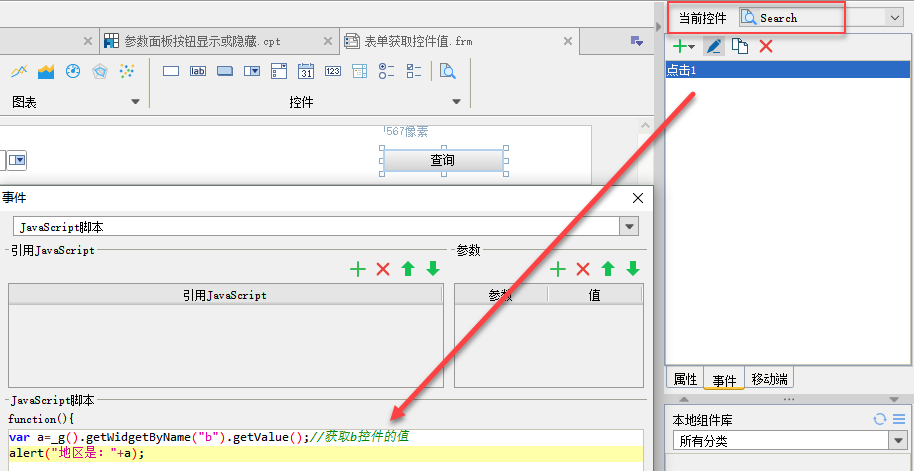Edit event 点击1 with the pencil icon
Image resolution: width=914 pixels, height=471 pixels.
714,47
